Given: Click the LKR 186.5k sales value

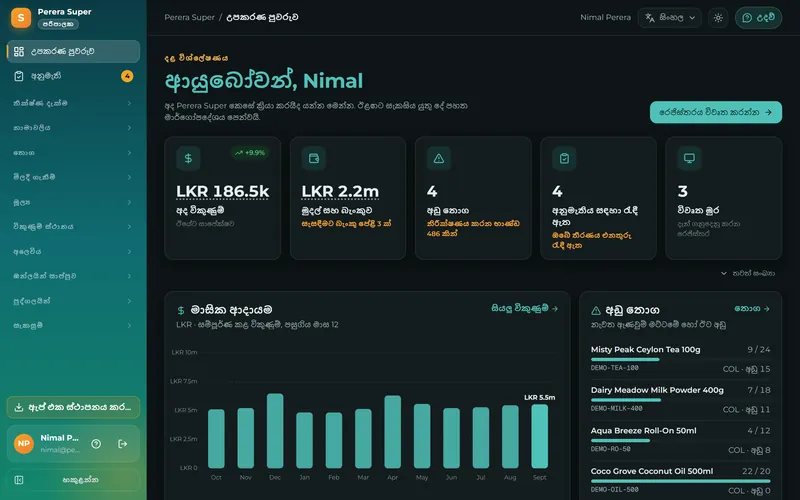Looking at the screenshot, I should click(222, 191).
